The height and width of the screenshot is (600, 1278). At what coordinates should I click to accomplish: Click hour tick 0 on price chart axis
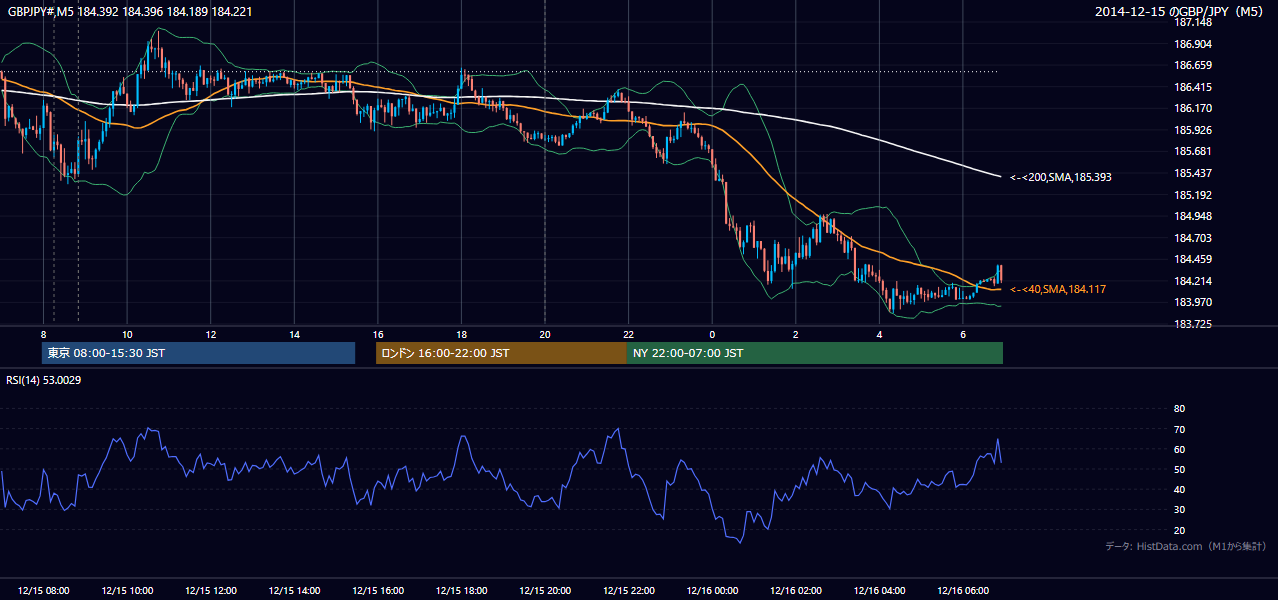[712, 333]
